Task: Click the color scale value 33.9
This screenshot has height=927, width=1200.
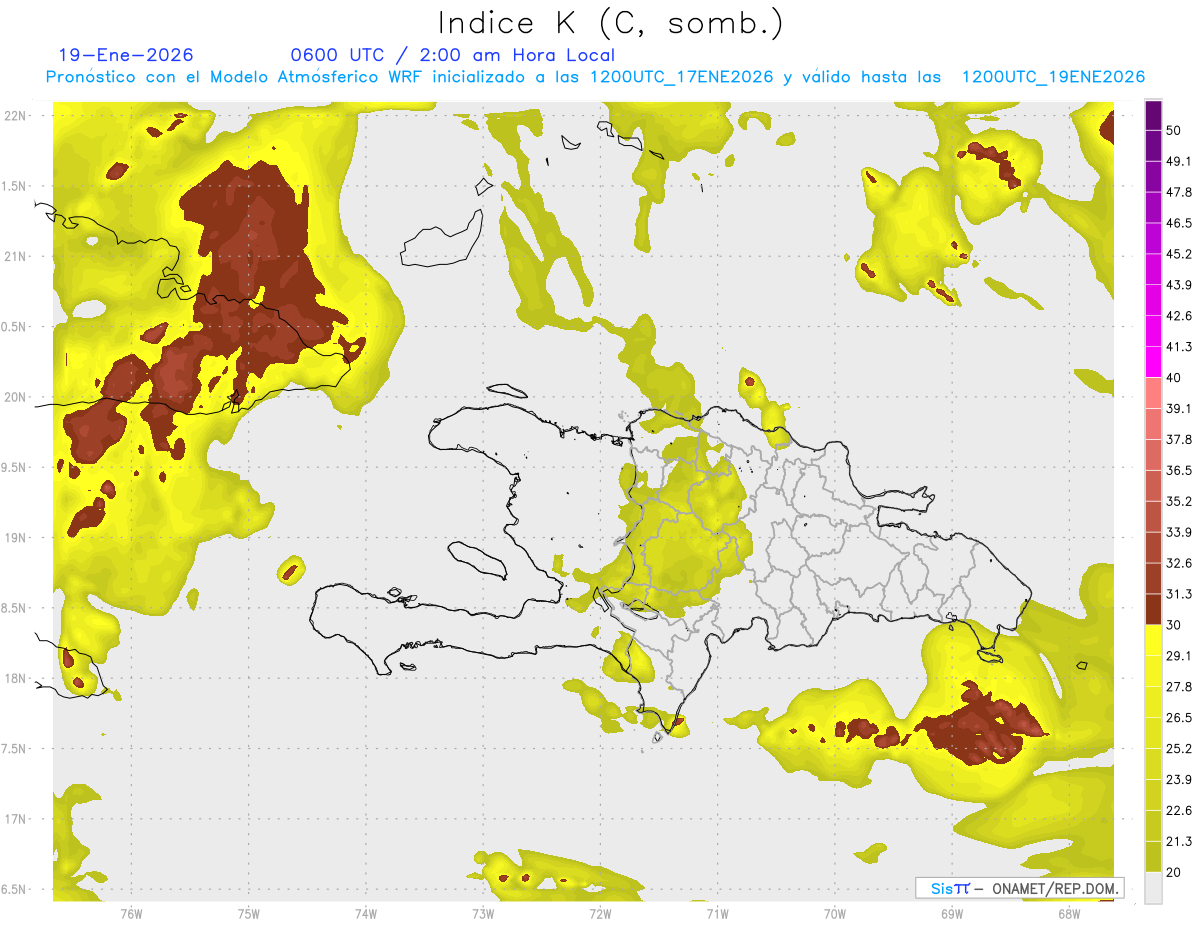Action: point(1179,532)
